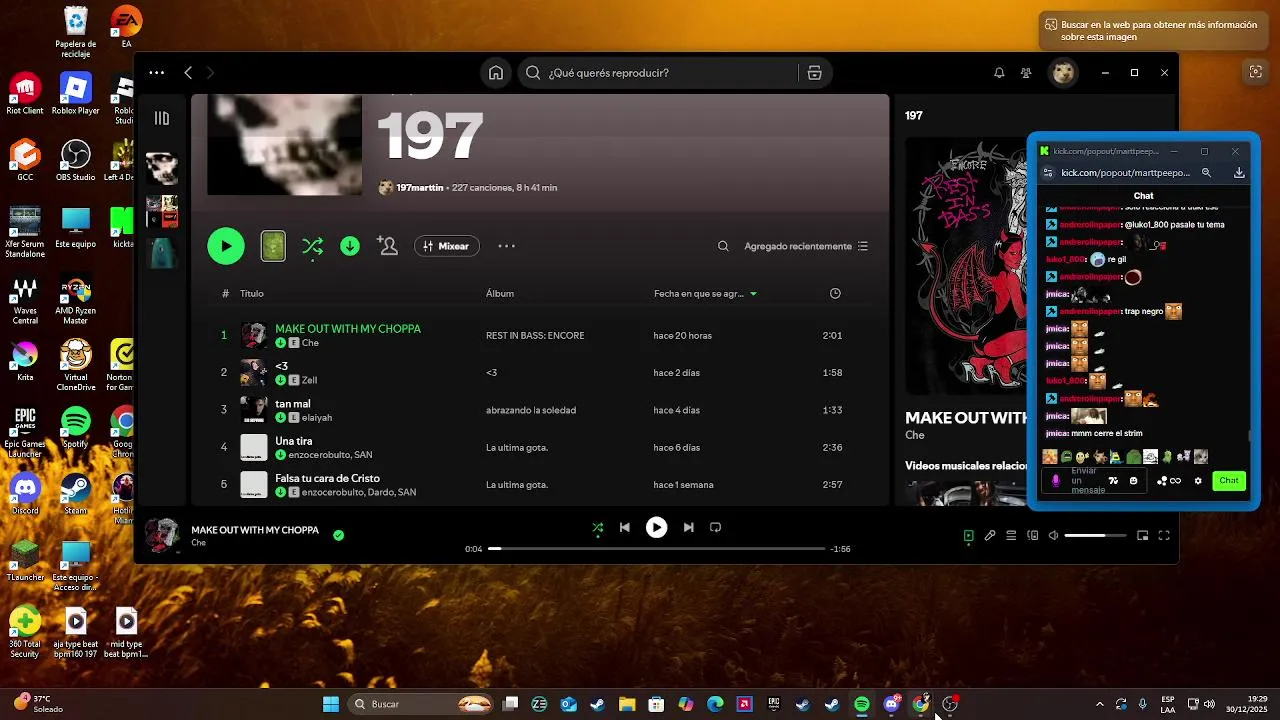This screenshot has height=720, width=1280.
Task: Show lyrics with microphone icon
Action: click(990, 536)
